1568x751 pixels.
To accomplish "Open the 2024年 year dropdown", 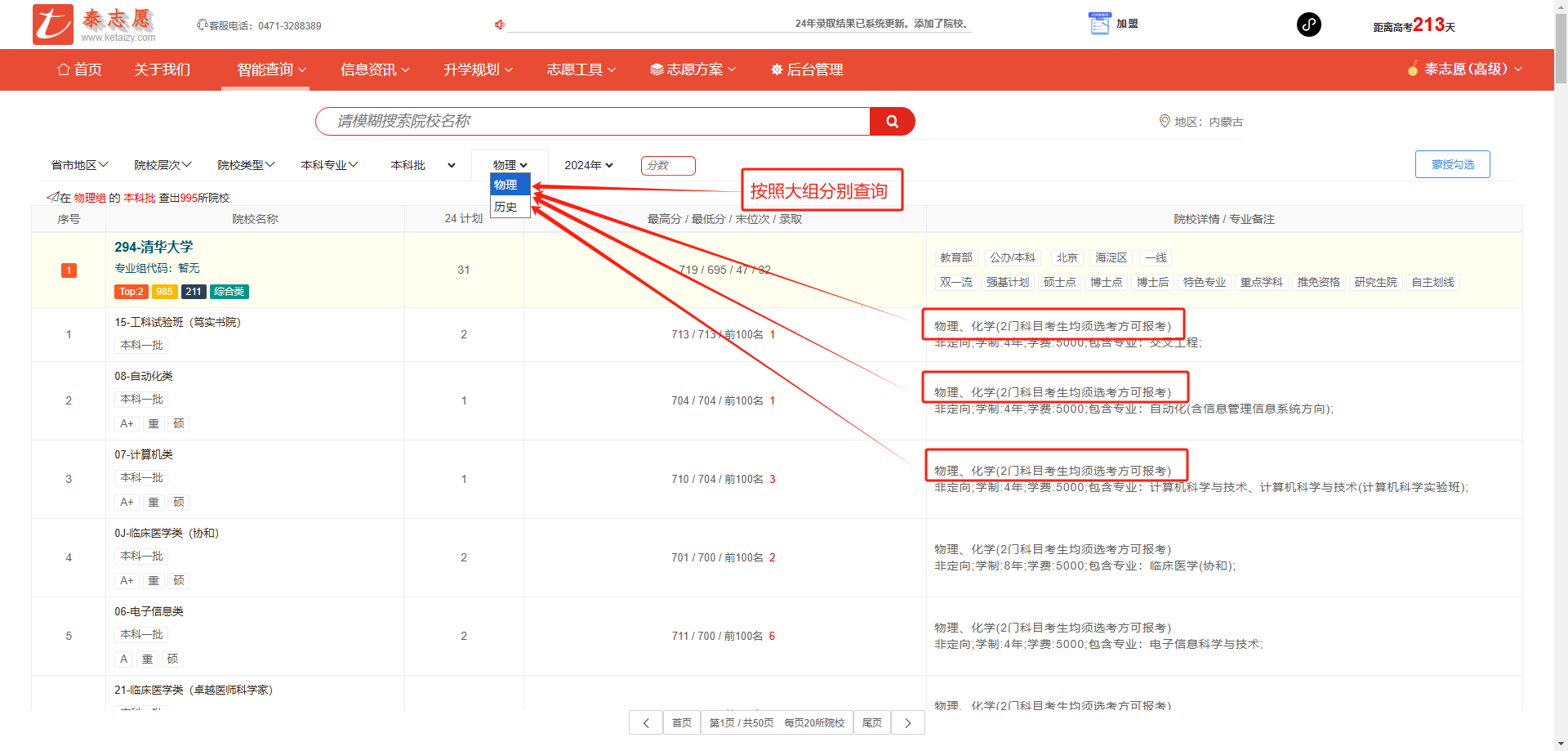I will (588, 165).
